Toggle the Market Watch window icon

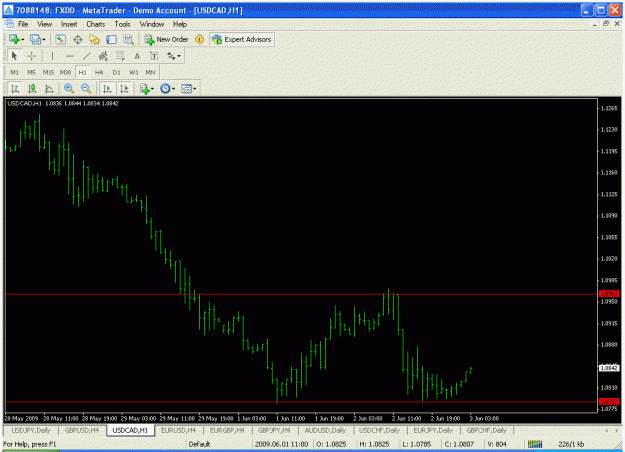[60, 39]
